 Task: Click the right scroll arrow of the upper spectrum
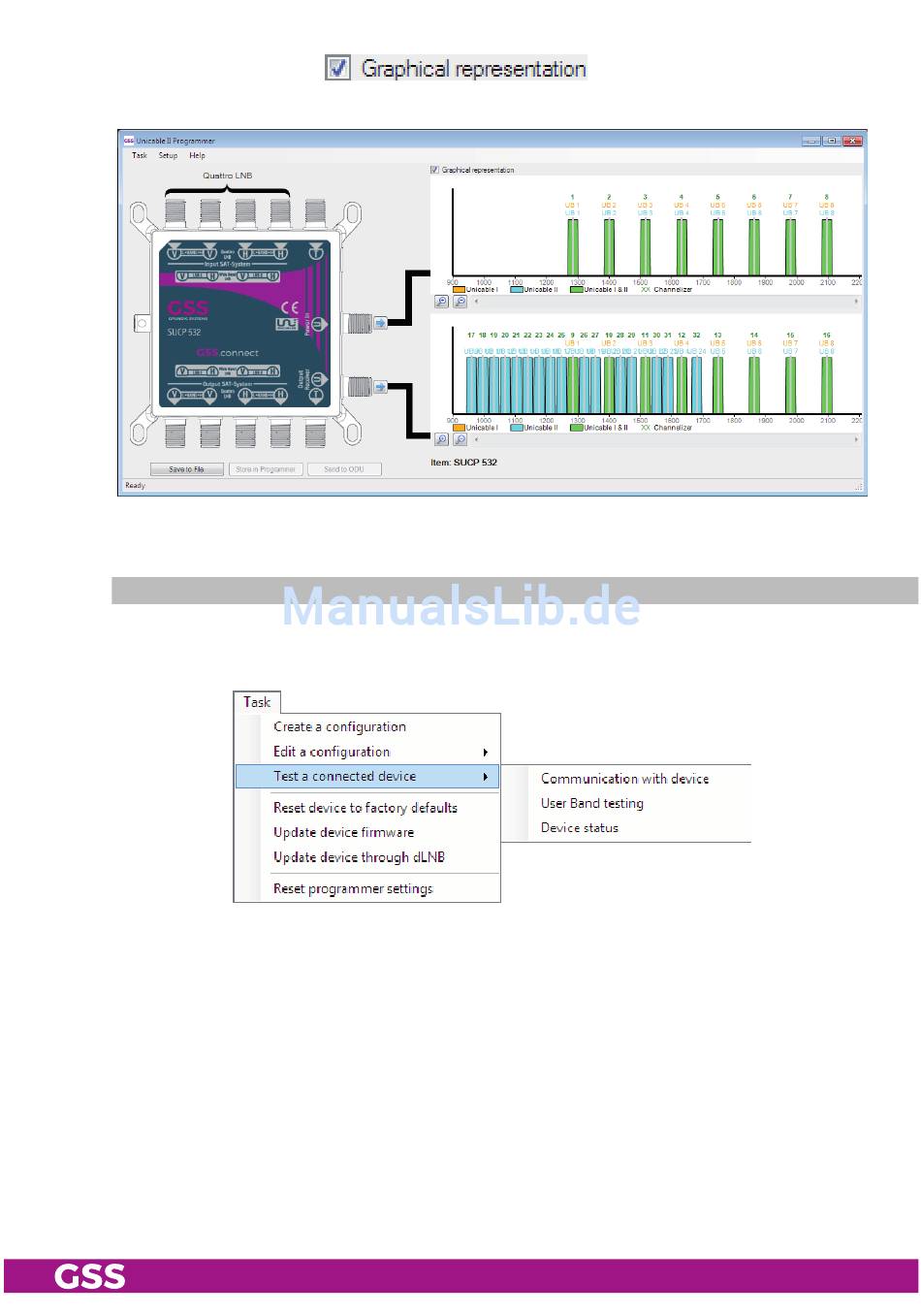pos(856,302)
